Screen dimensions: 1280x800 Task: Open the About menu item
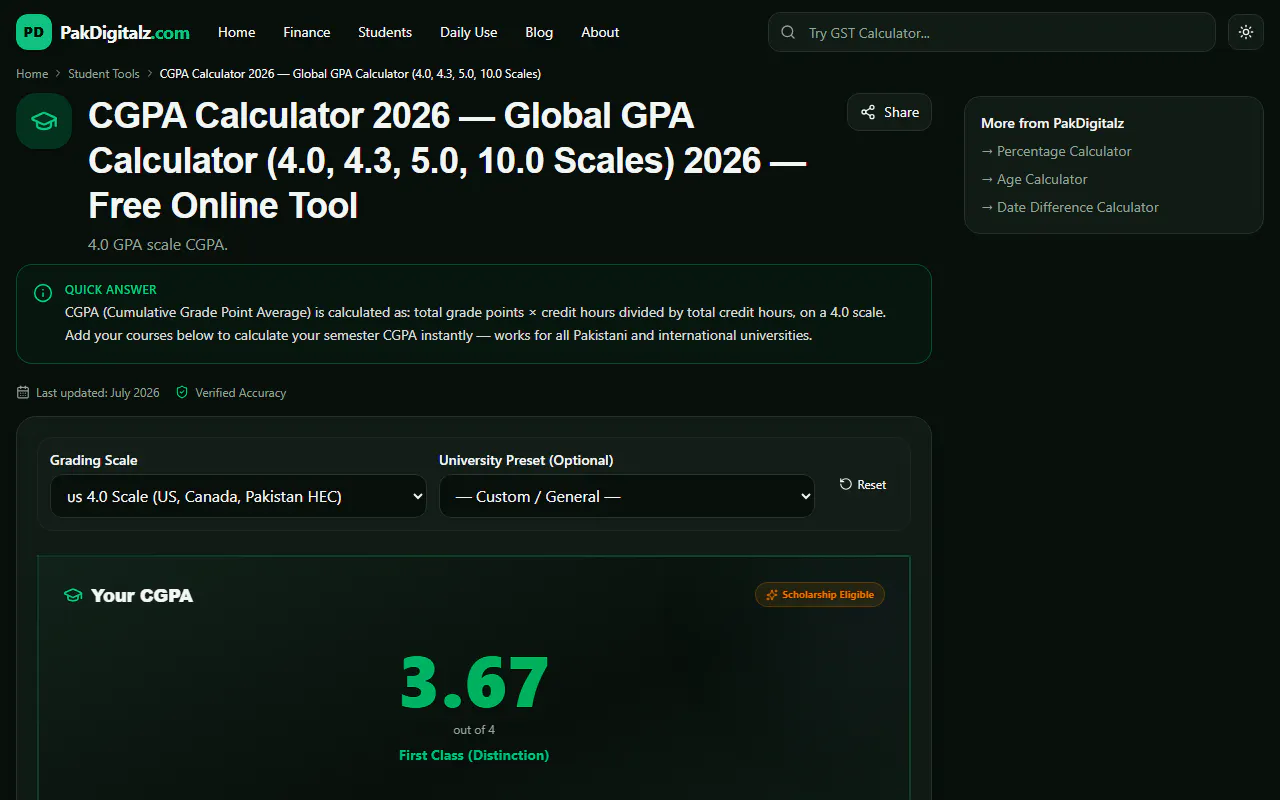click(x=600, y=32)
